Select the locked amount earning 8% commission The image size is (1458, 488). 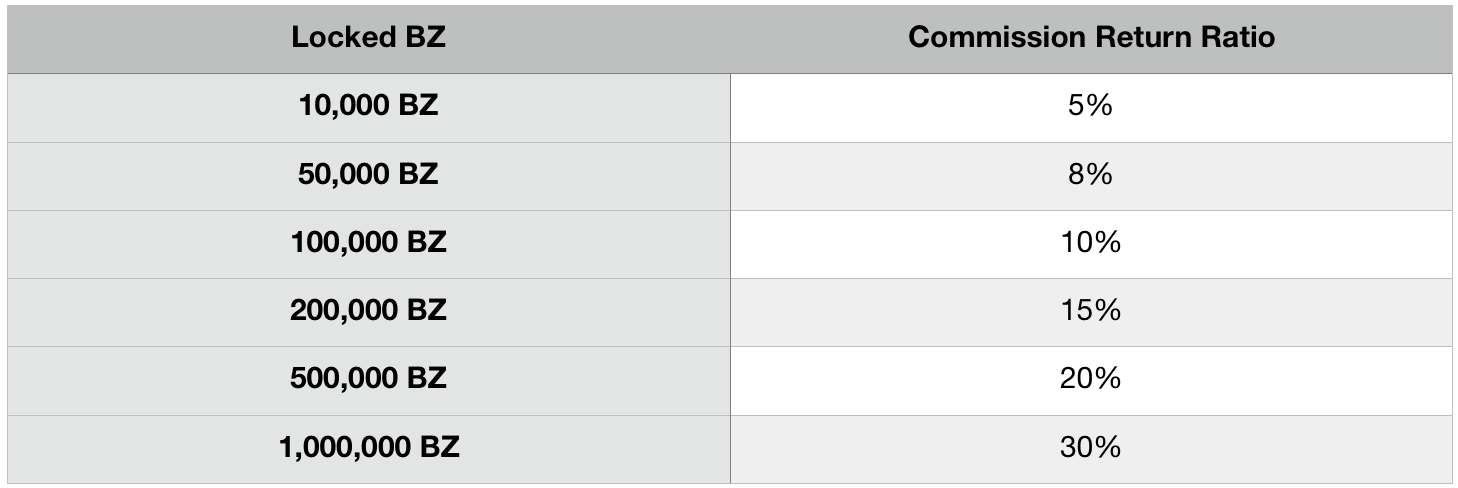pyautogui.click(x=368, y=174)
